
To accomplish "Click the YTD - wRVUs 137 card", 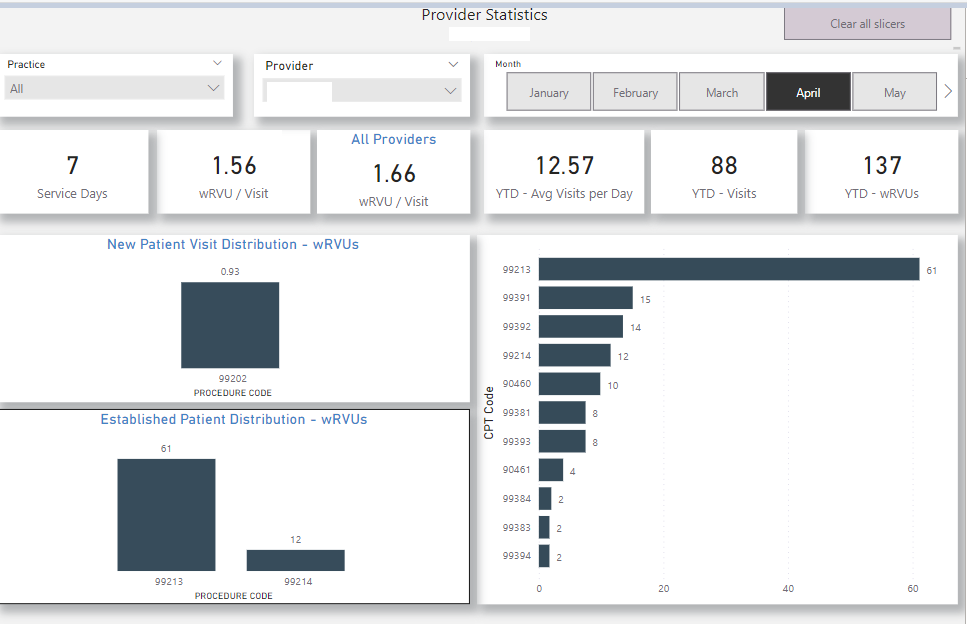I will (x=882, y=172).
